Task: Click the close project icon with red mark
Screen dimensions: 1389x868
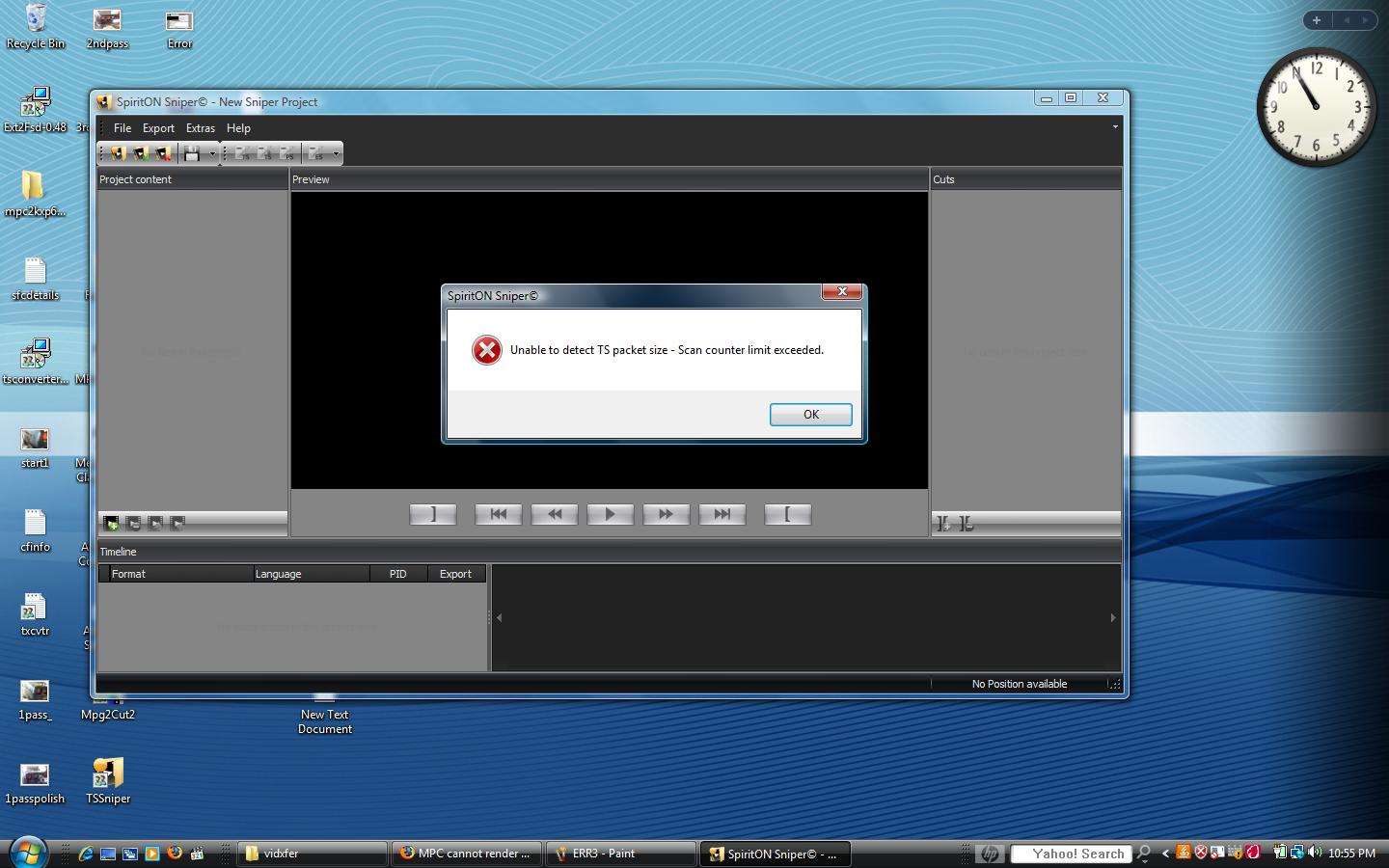Action: 163,153
